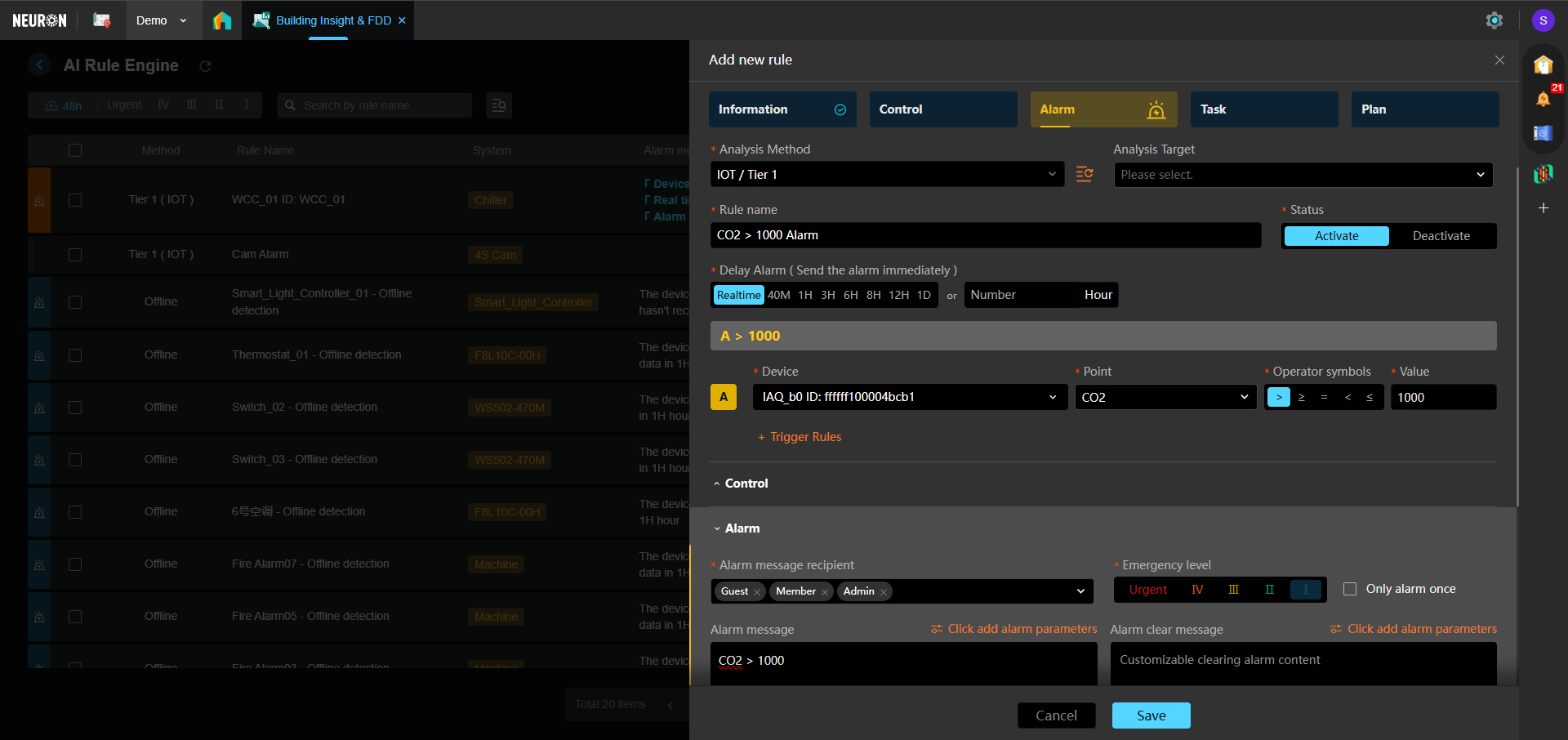Image resolution: width=1568 pixels, height=740 pixels.
Task: Click the house icon at top of right sidebar
Action: click(x=1543, y=65)
